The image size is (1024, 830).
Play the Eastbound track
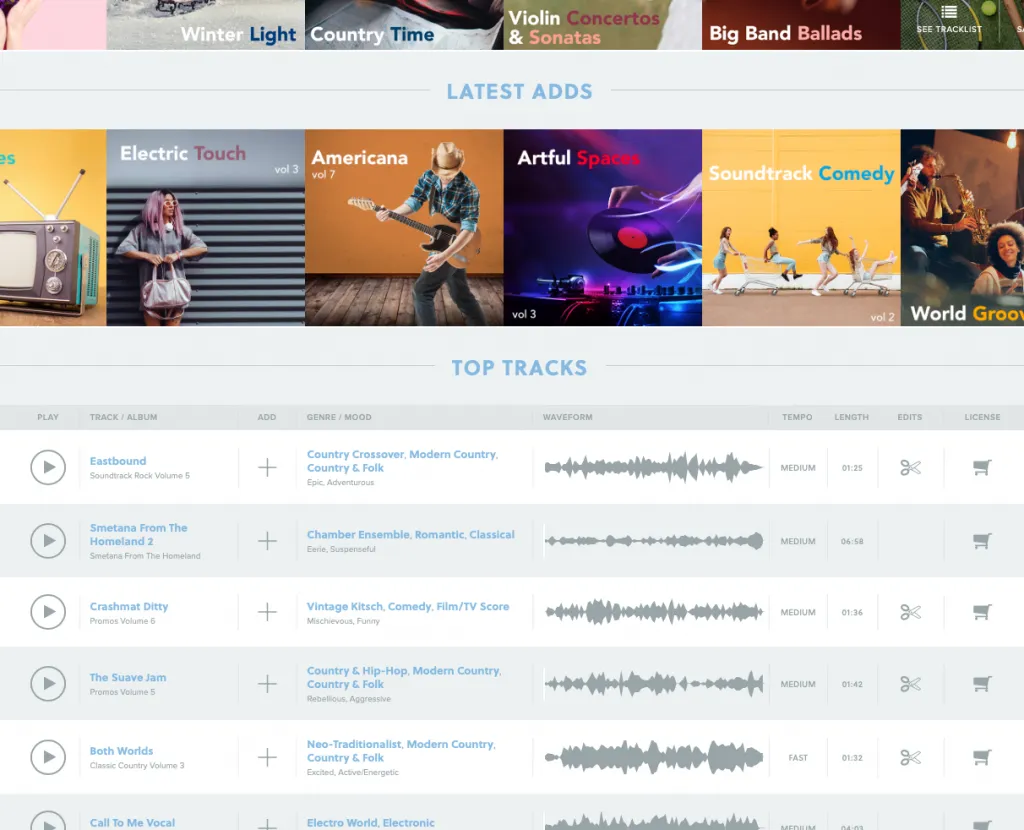click(x=48, y=468)
